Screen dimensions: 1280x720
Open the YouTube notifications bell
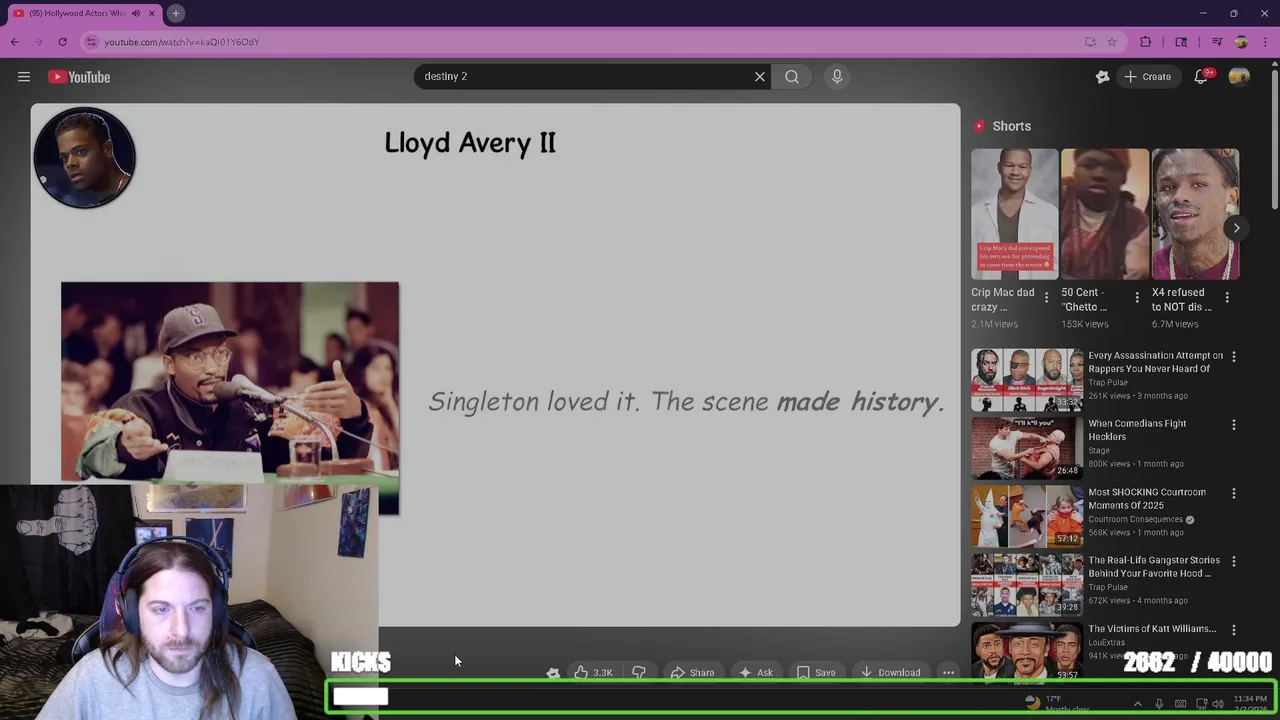[x=1201, y=77]
